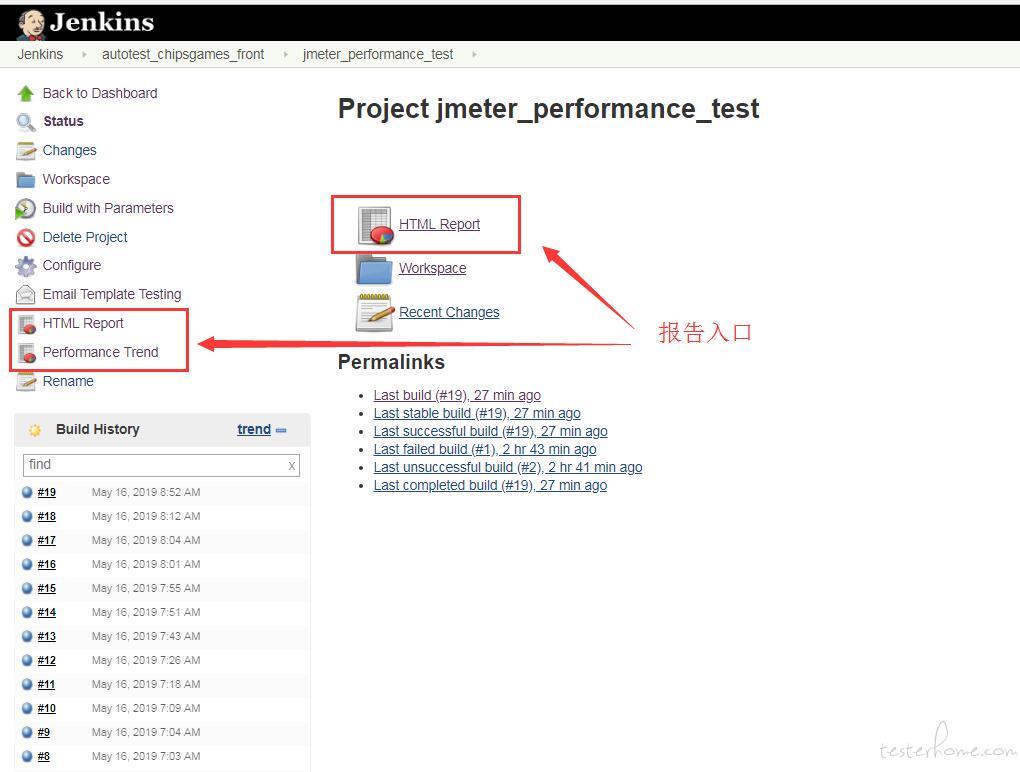The image size is (1020, 772).
Task: Clear the build find box with X
Action: point(291,466)
